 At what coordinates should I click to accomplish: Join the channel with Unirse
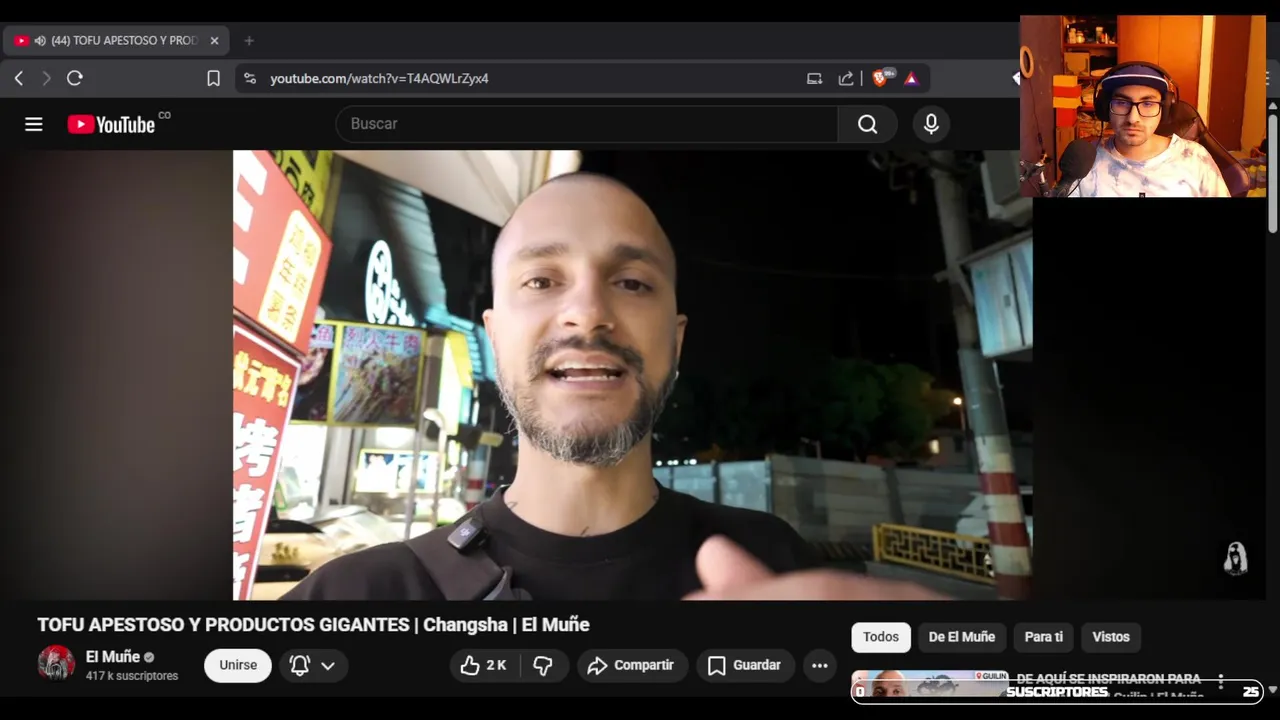(x=238, y=665)
